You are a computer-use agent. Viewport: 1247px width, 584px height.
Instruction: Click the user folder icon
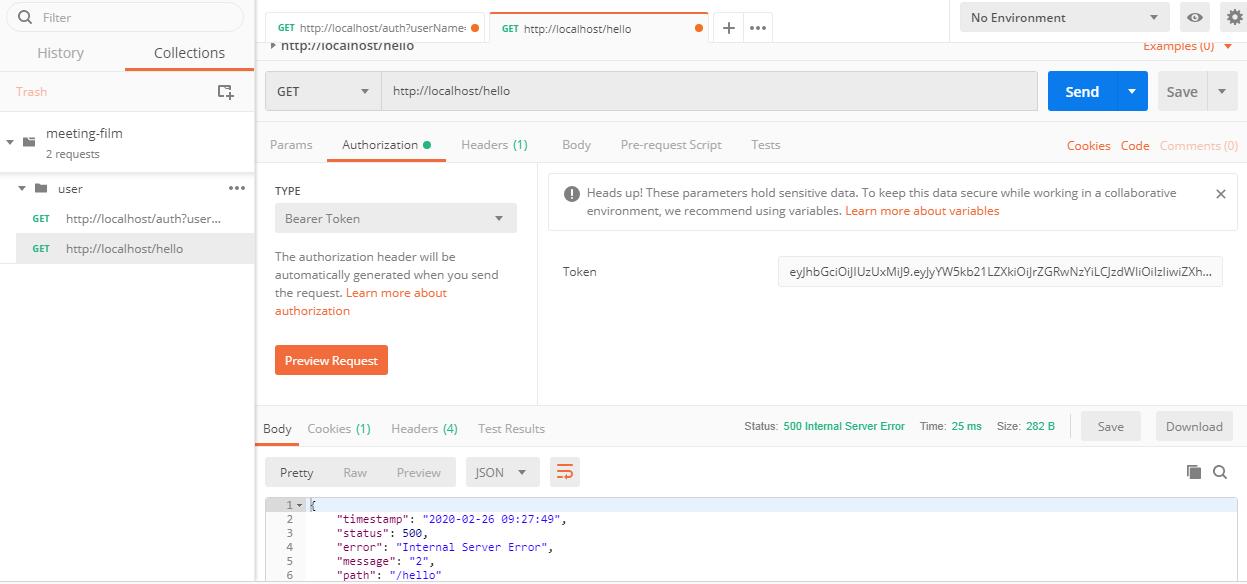pyautogui.click(x=41, y=188)
